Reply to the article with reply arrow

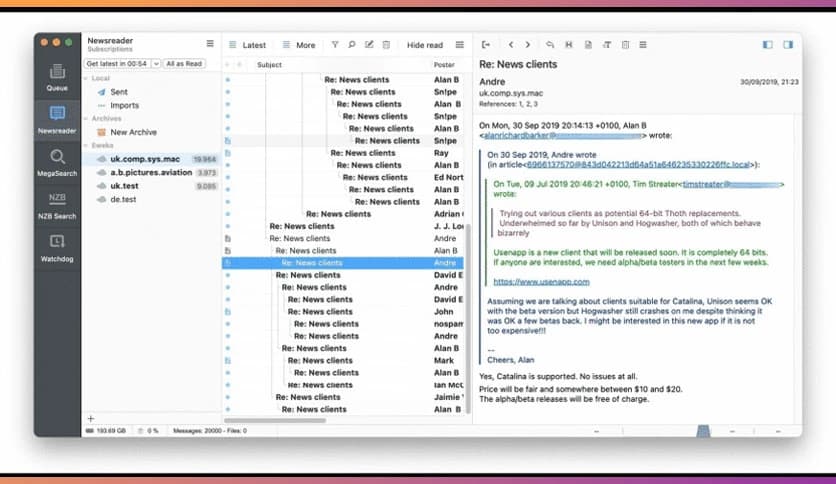tap(550, 45)
